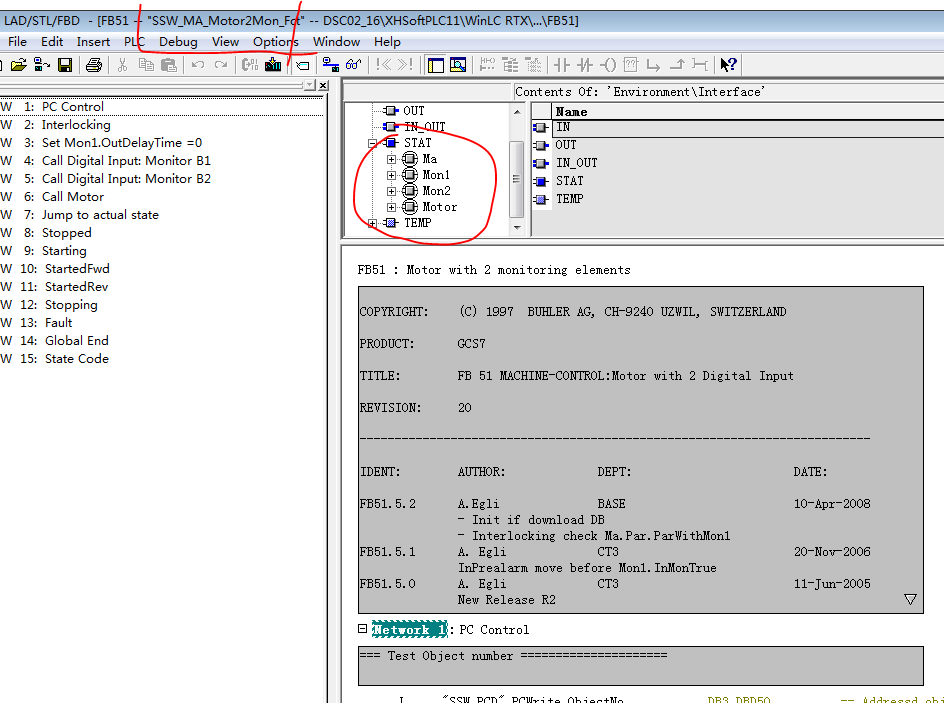Open the View menu
This screenshot has width=944, height=703.
click(225, 42)
